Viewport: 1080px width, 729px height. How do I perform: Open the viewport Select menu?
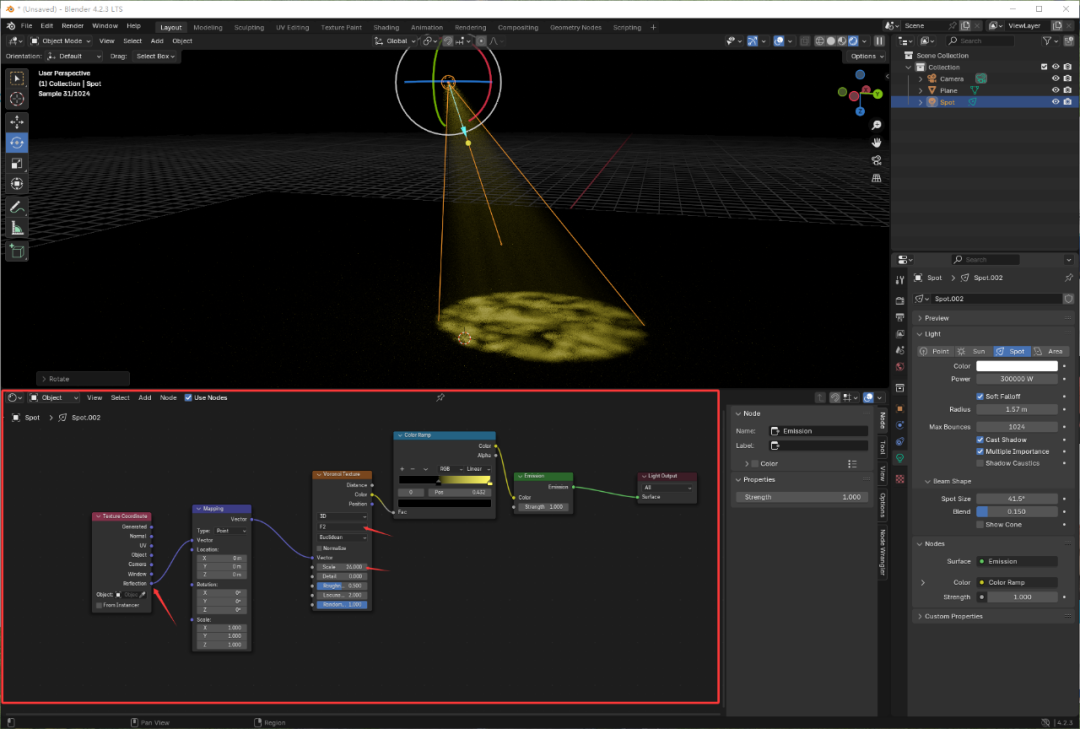pyautogui.click(x=132, y=41)
